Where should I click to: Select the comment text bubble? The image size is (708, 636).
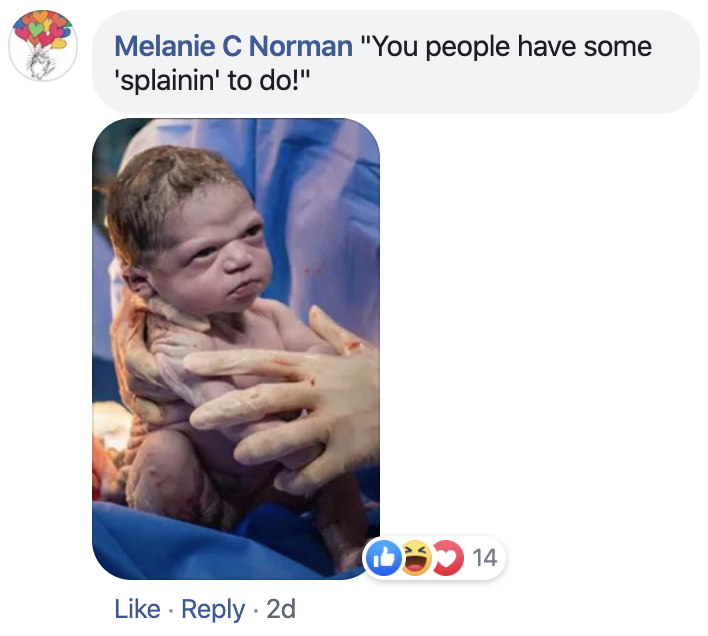pos(396,62)
